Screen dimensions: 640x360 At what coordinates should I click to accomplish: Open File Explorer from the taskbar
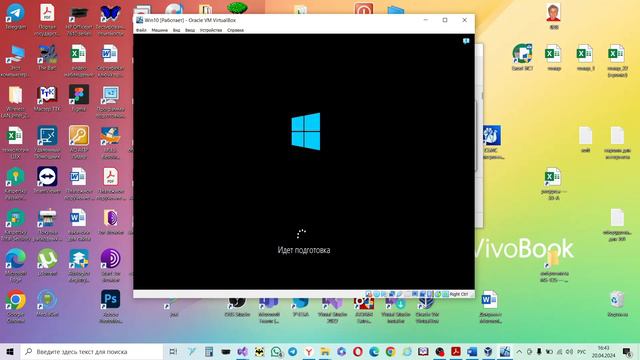point(325,351)
